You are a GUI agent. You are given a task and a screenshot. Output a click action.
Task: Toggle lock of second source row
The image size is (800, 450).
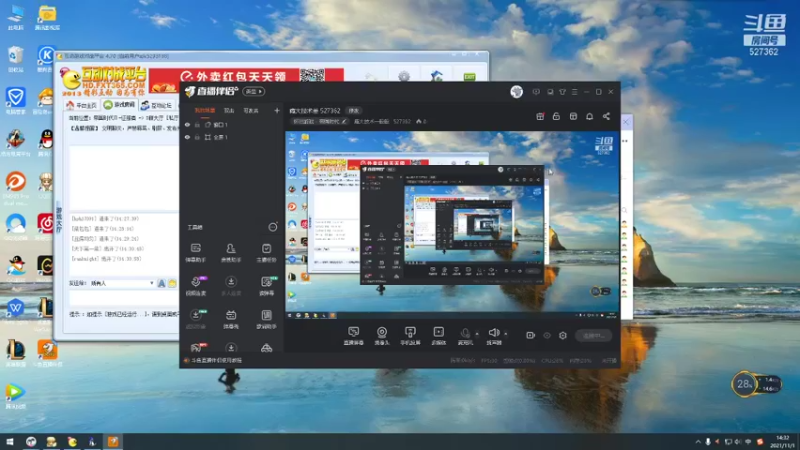coord(197,137)
